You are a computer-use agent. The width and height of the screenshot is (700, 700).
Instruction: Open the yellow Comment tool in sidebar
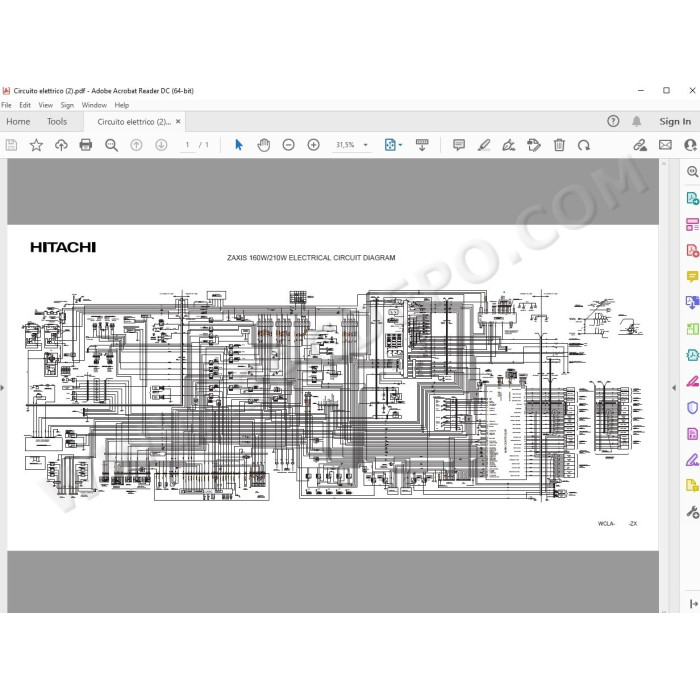pyautogui.click(x=692, y=277)
